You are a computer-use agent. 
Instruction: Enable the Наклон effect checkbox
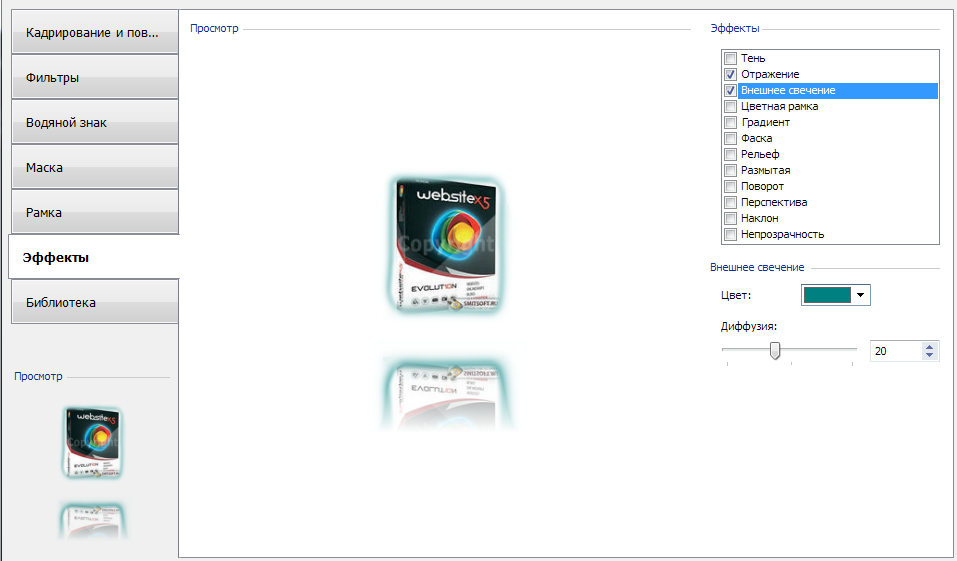(731, 219)
